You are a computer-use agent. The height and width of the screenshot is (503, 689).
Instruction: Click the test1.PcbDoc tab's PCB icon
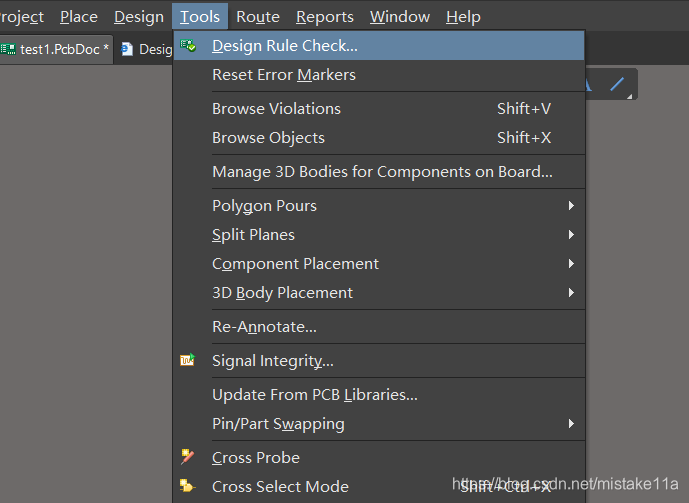click(8, 49)
